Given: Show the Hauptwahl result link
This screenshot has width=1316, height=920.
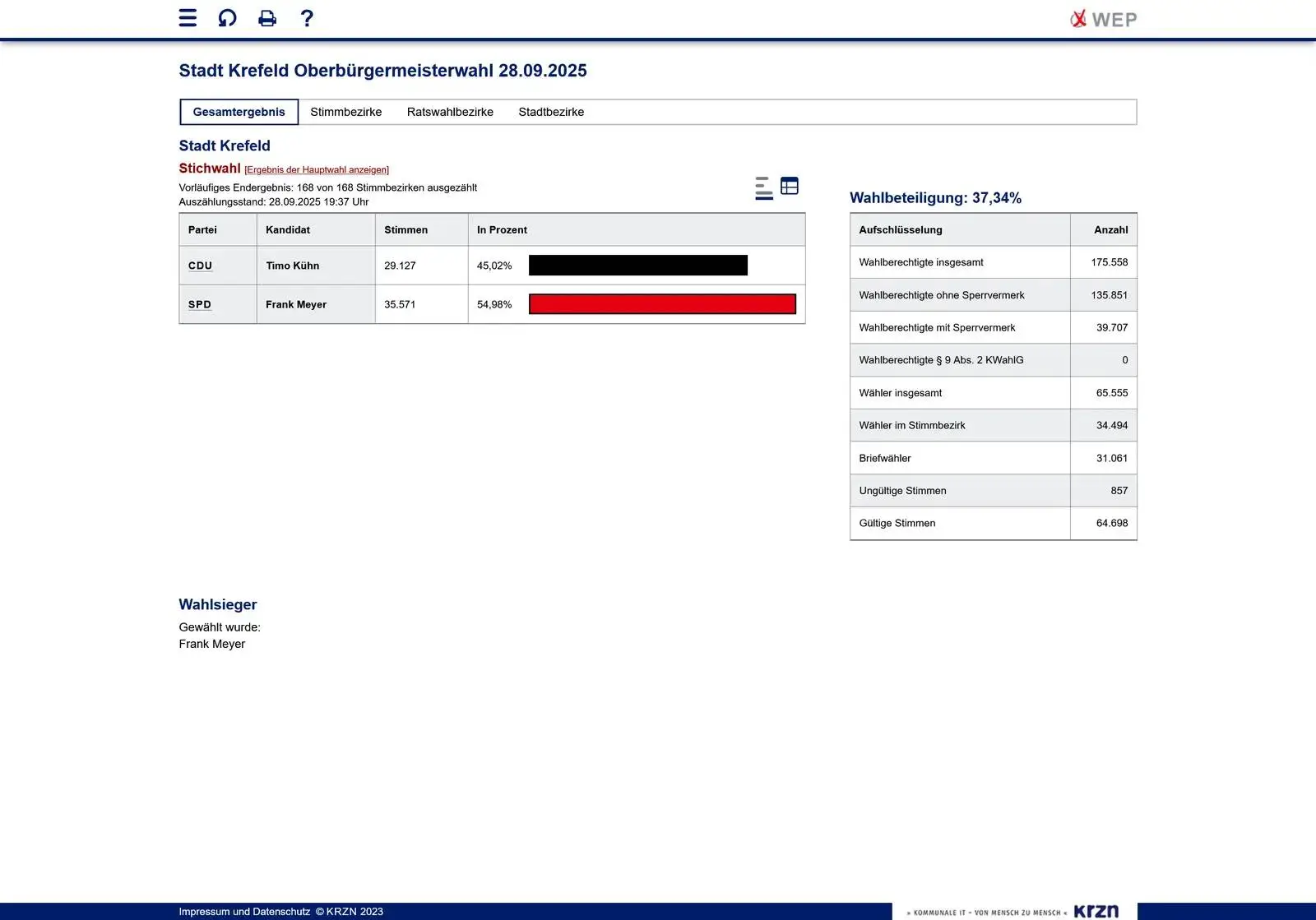Looking at the screenshot, I should click(317, 170).
